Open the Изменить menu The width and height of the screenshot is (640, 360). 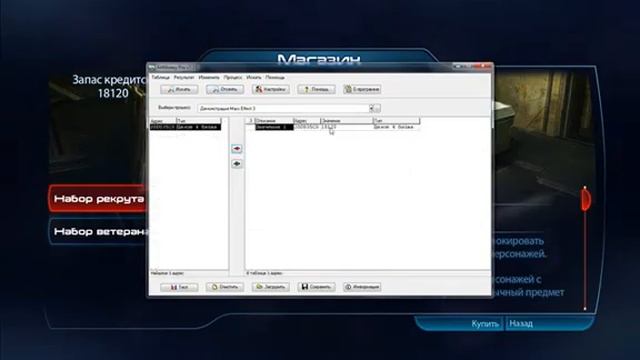click(209, 77)
